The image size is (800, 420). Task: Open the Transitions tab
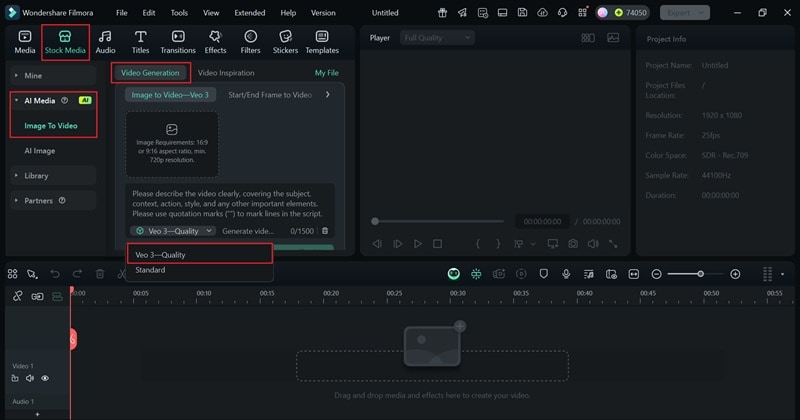pos(178,42)
